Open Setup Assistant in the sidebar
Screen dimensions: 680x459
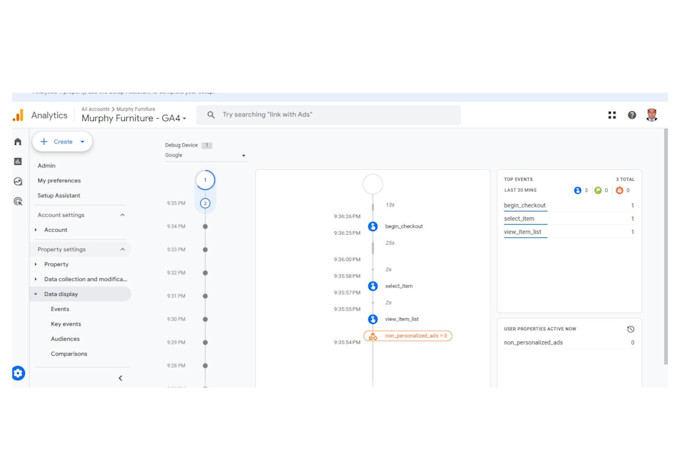[59, 196]
